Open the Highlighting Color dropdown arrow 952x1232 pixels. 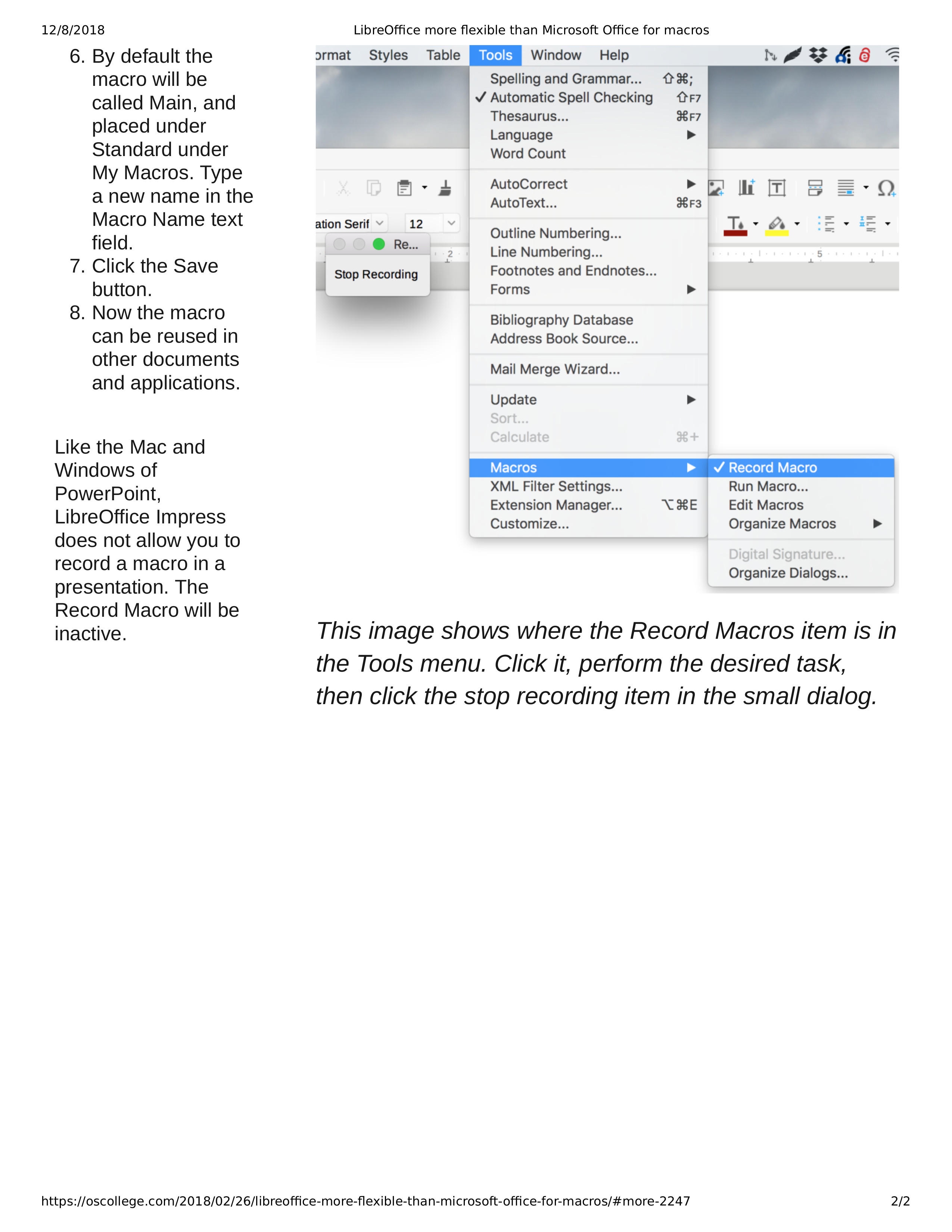click(797, 224)
